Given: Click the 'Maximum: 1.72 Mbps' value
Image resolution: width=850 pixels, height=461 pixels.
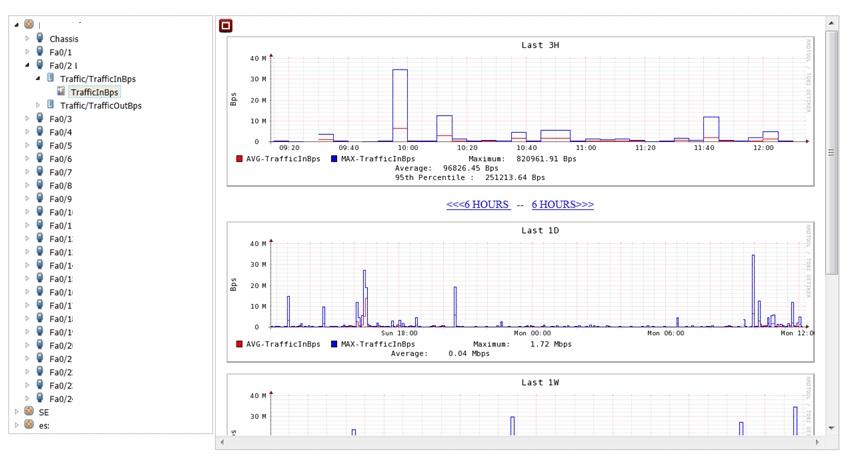Looking at the screenshot, I should coord(522,344).
